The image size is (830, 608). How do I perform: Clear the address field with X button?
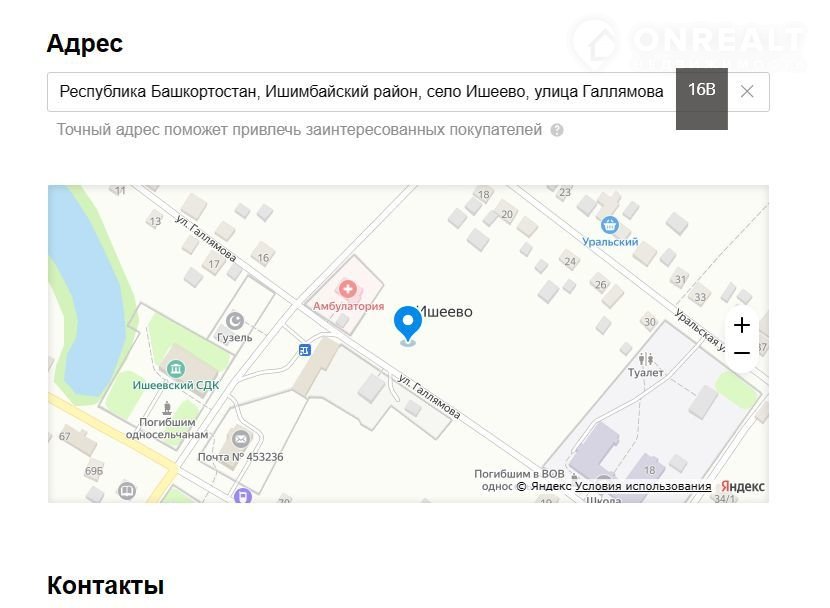point(747,92)
